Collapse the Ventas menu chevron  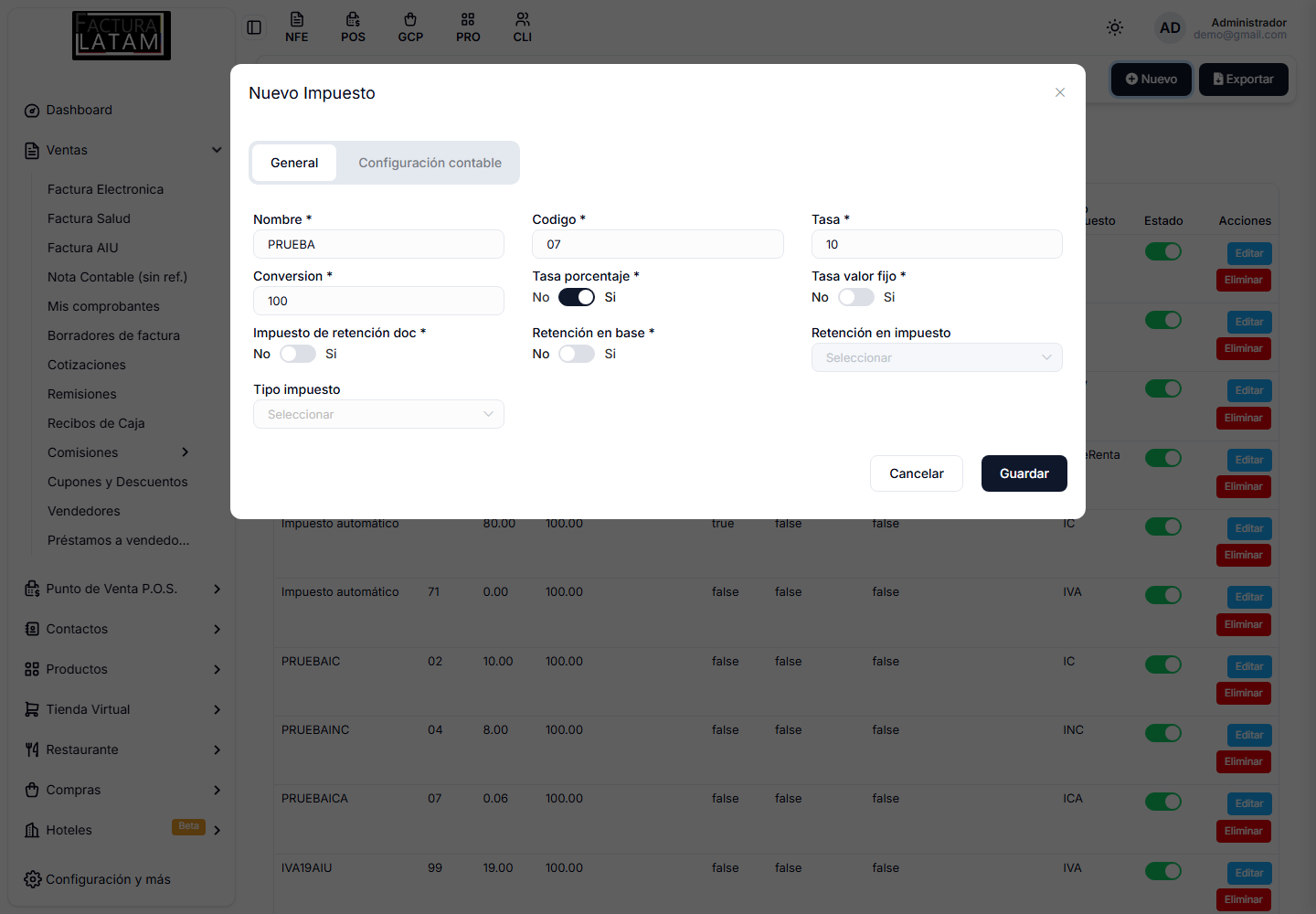(217, 150)
